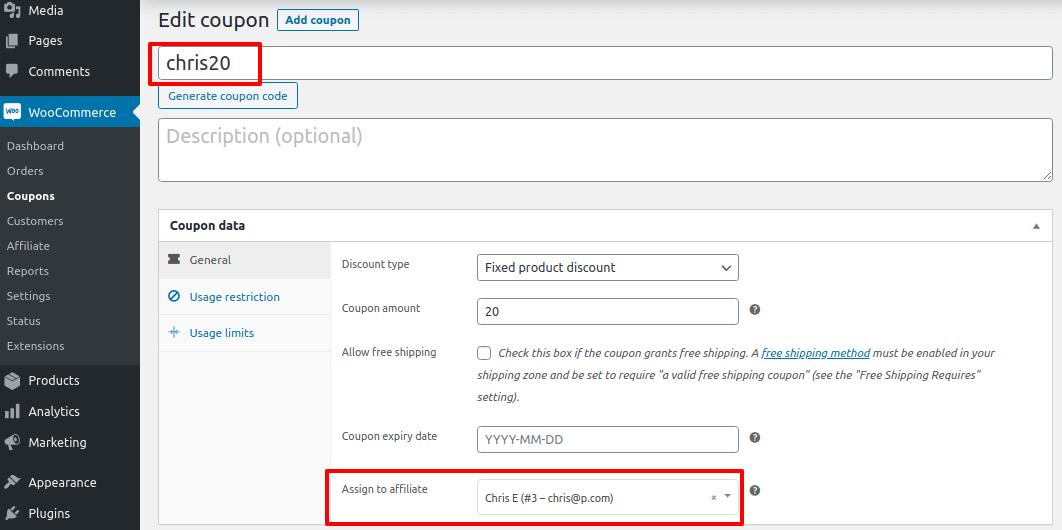Click the Description (optional) text area
1062x530 pixels.
[x=605, y=150]
